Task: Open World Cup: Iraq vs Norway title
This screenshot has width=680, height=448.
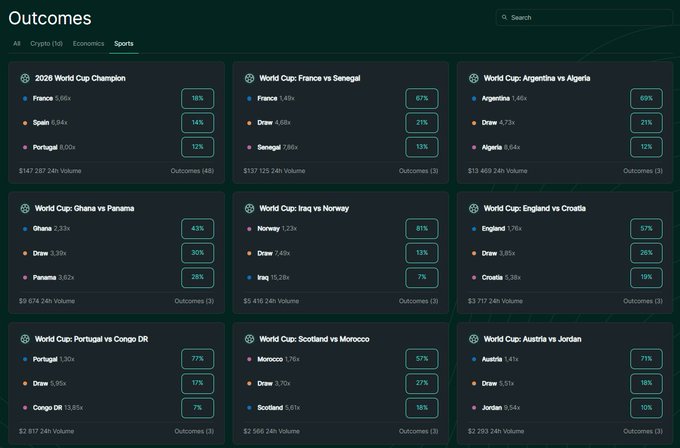Action: coord(304,208)
